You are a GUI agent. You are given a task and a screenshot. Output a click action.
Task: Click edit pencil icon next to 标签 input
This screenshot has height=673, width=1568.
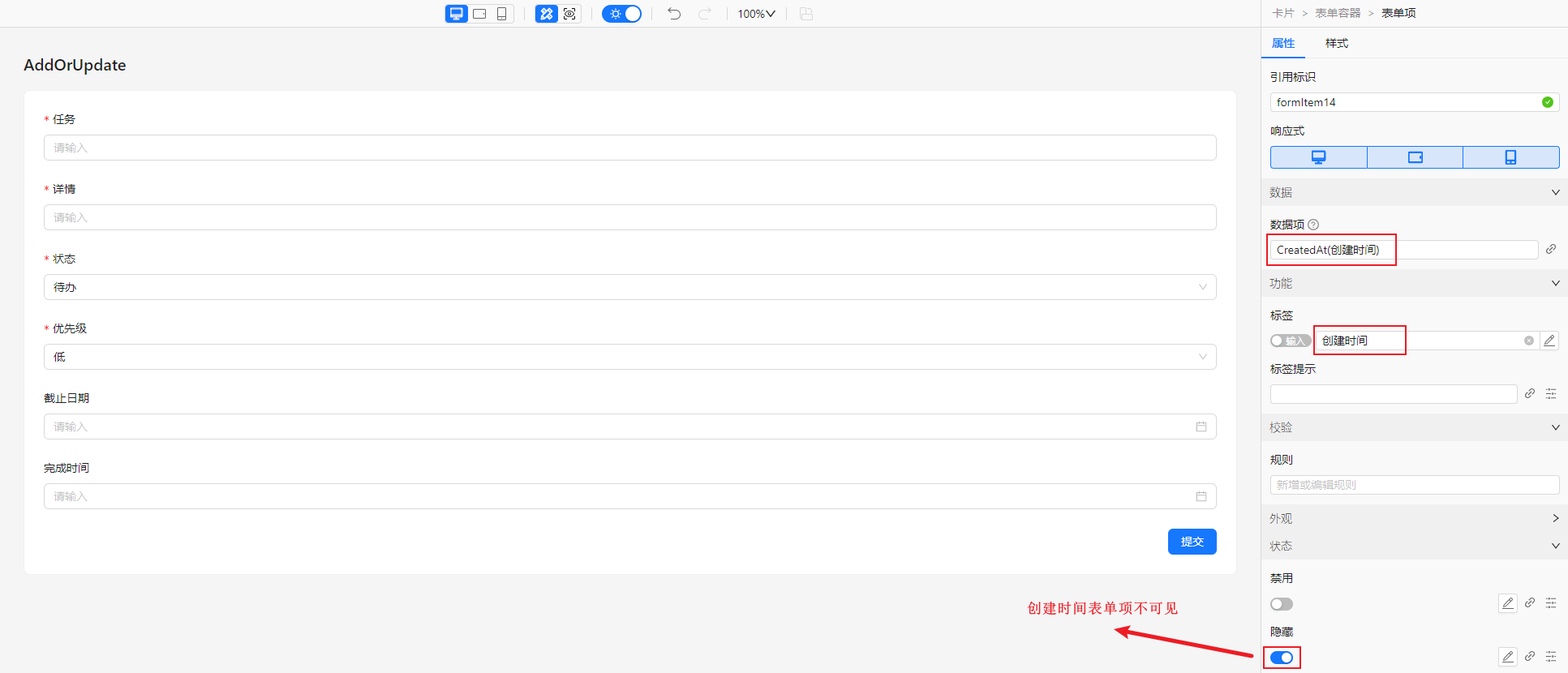(1549, 341)
